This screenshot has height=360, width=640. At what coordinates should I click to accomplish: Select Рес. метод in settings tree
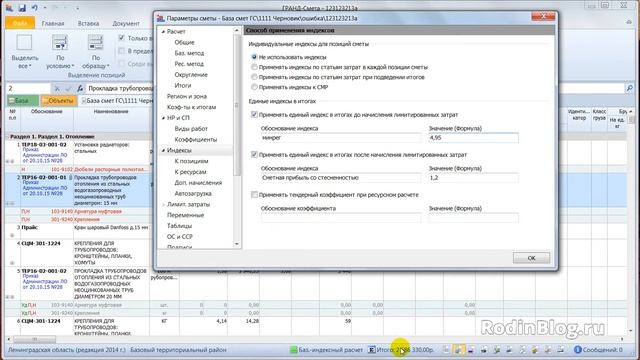189,64
